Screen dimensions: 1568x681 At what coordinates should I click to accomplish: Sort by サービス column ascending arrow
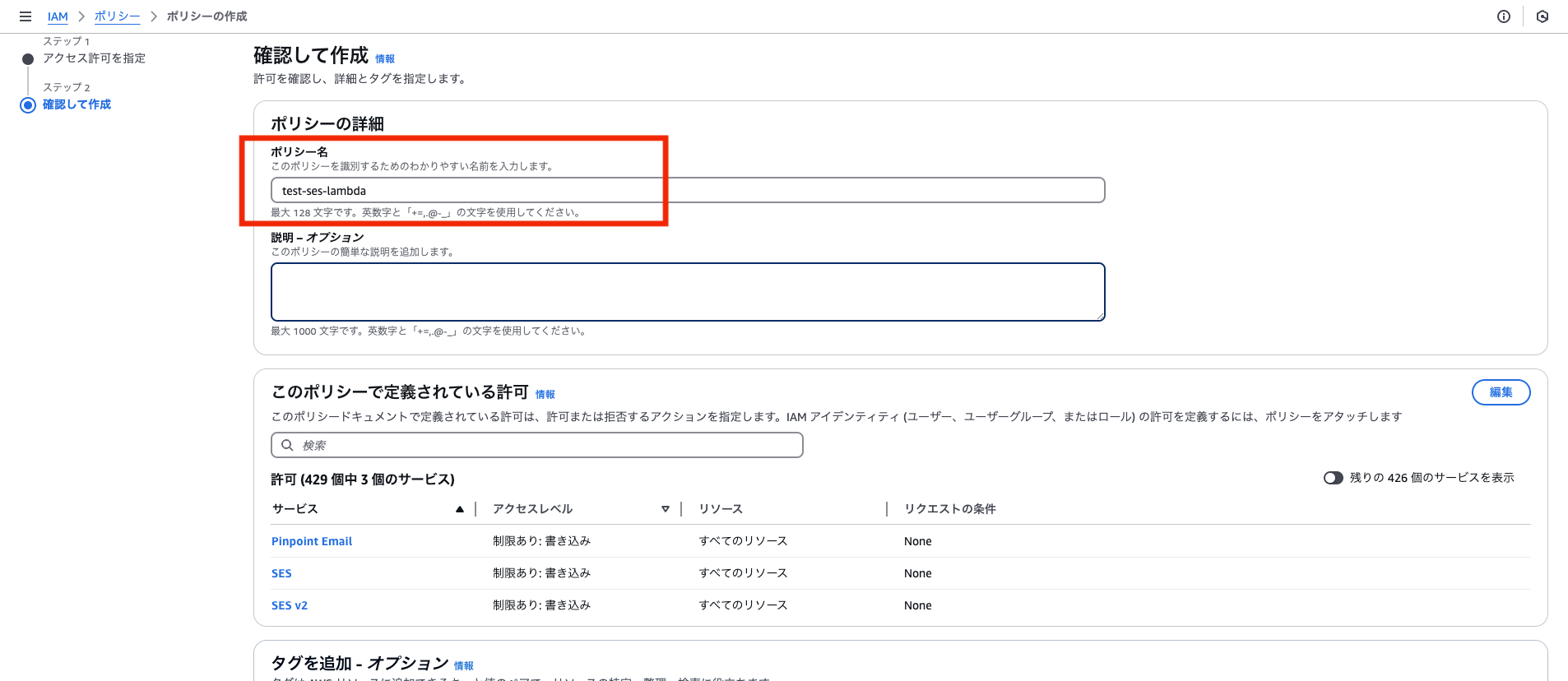460,509
